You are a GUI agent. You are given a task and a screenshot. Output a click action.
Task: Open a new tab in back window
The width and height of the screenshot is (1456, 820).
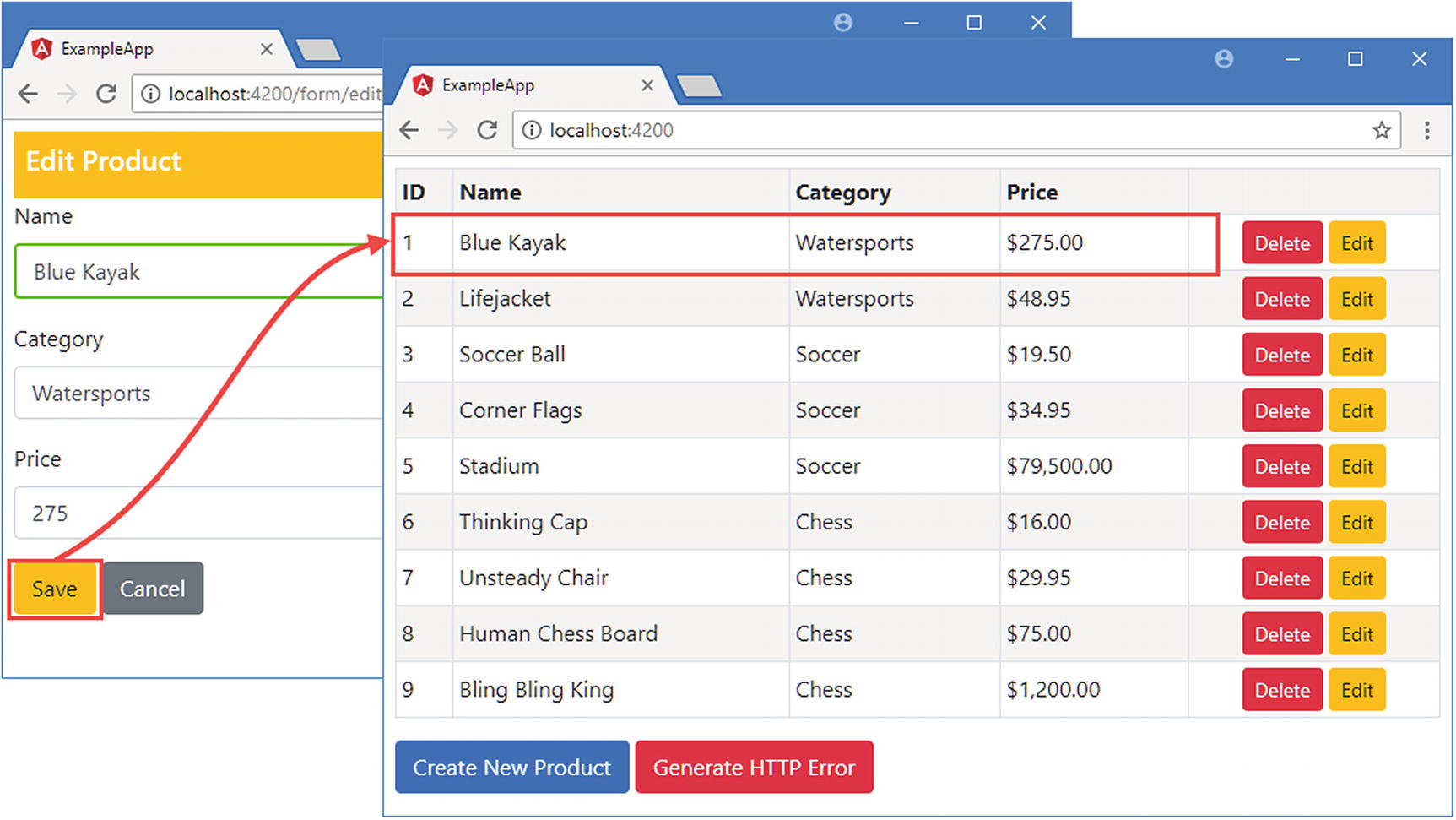click(318, 50)
